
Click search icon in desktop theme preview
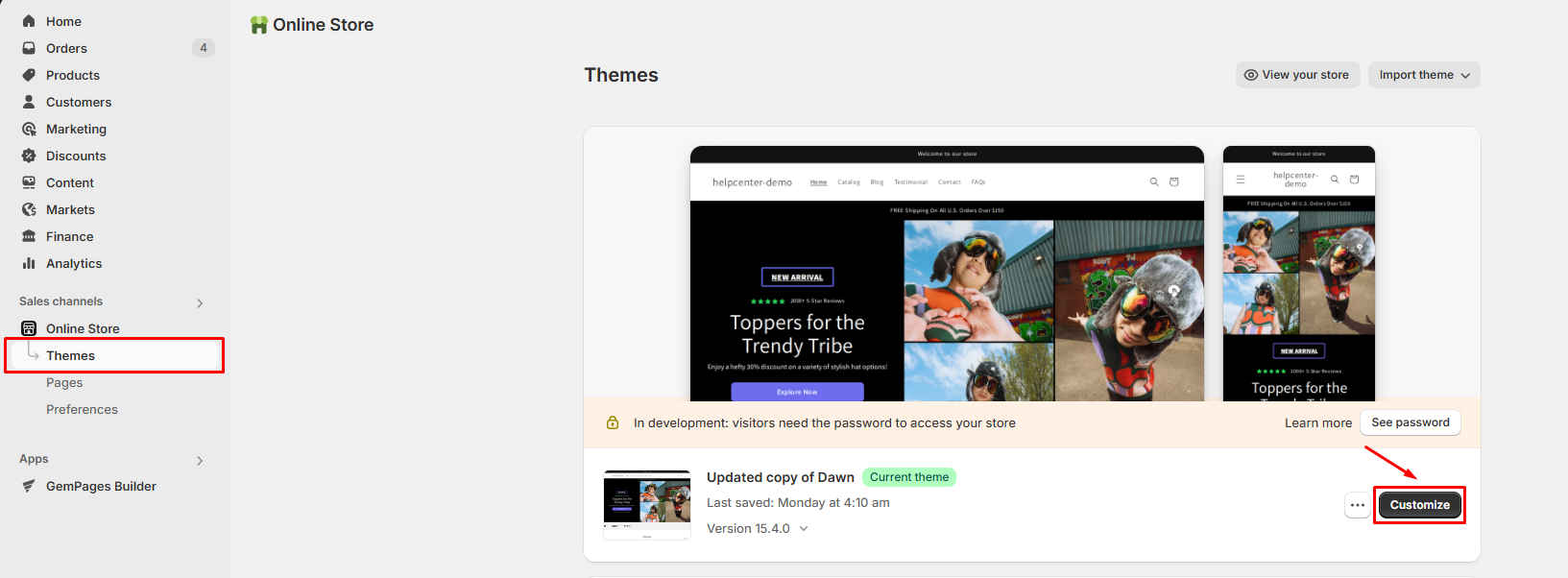click(1154, 181)
